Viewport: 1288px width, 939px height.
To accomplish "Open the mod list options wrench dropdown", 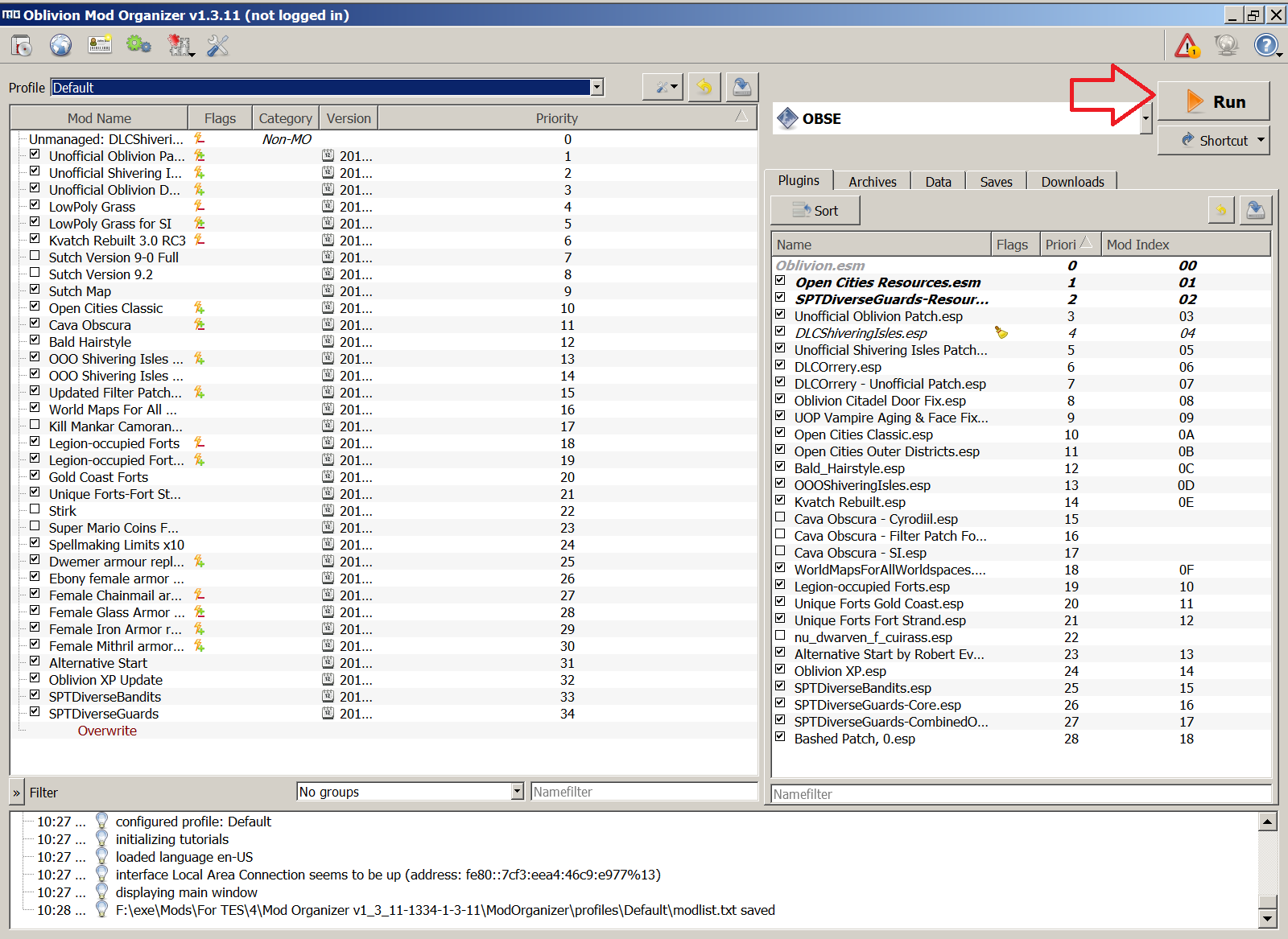I will (x=663, y=87).
